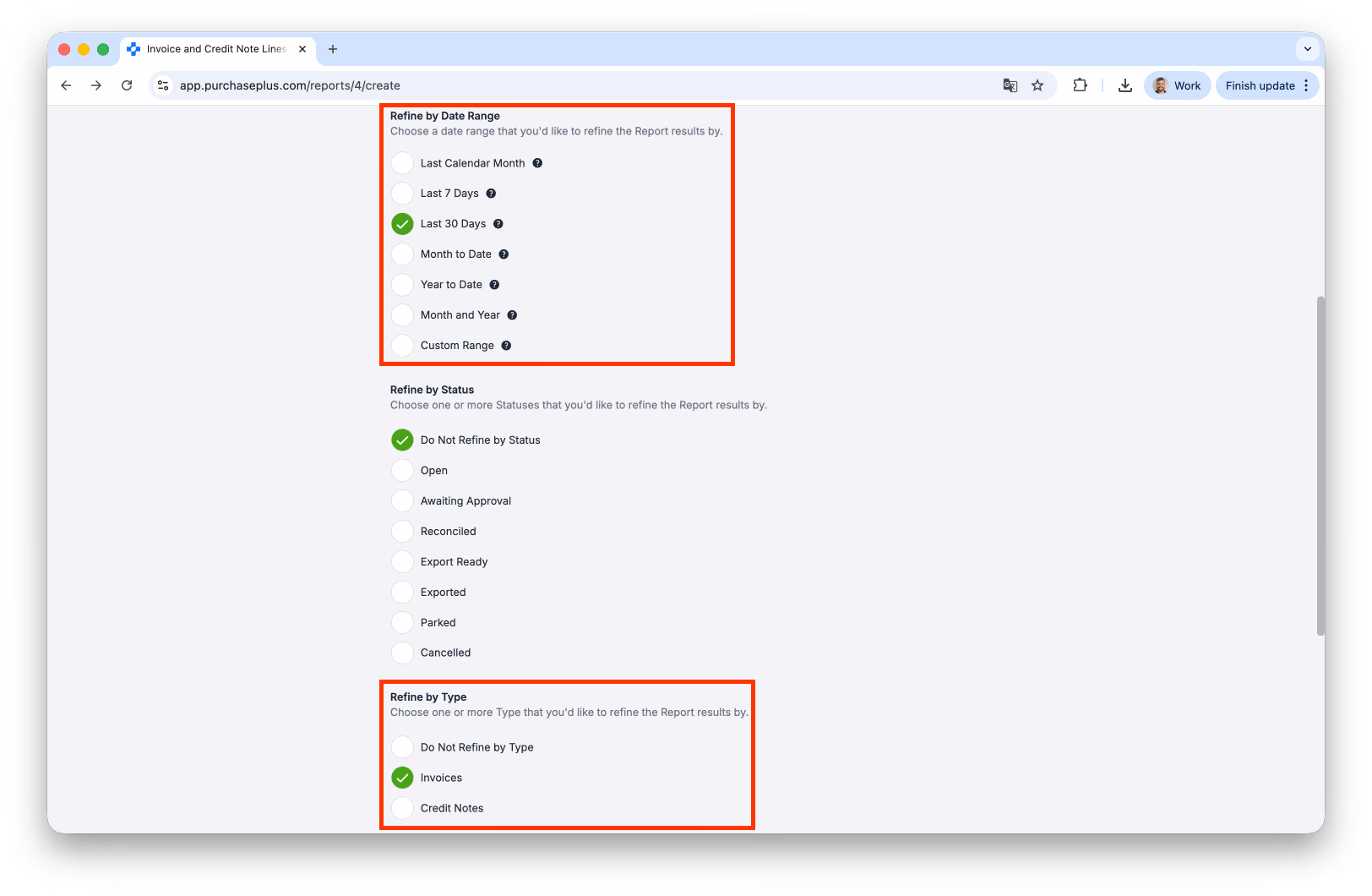Expand the tab search chevron
Screen dimensions: 1372x896
1308,49
